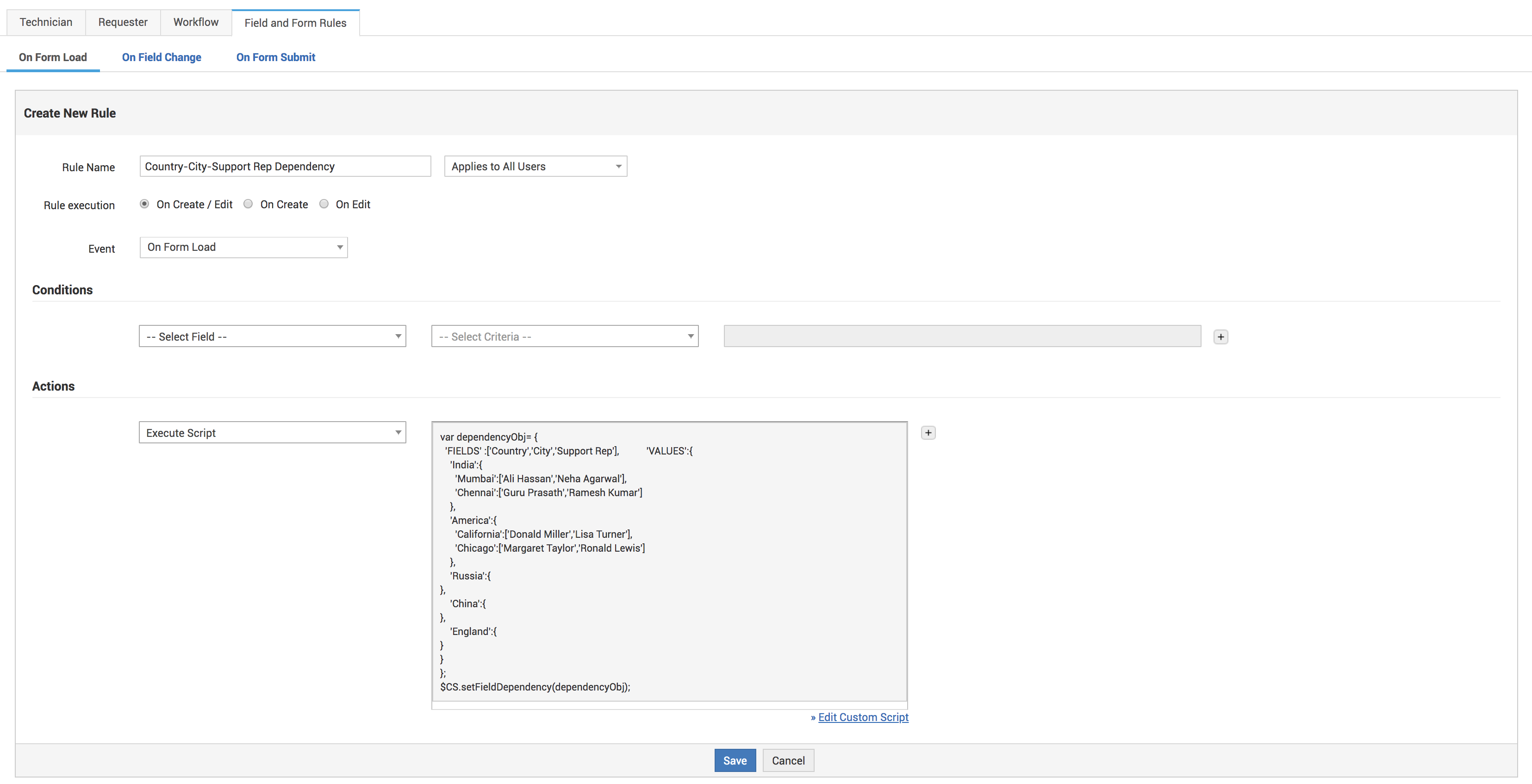Switch to the "On Field Change" tab
Image resolution: width=1532 pixels, height=784 pixels.
tap(161, 57)
